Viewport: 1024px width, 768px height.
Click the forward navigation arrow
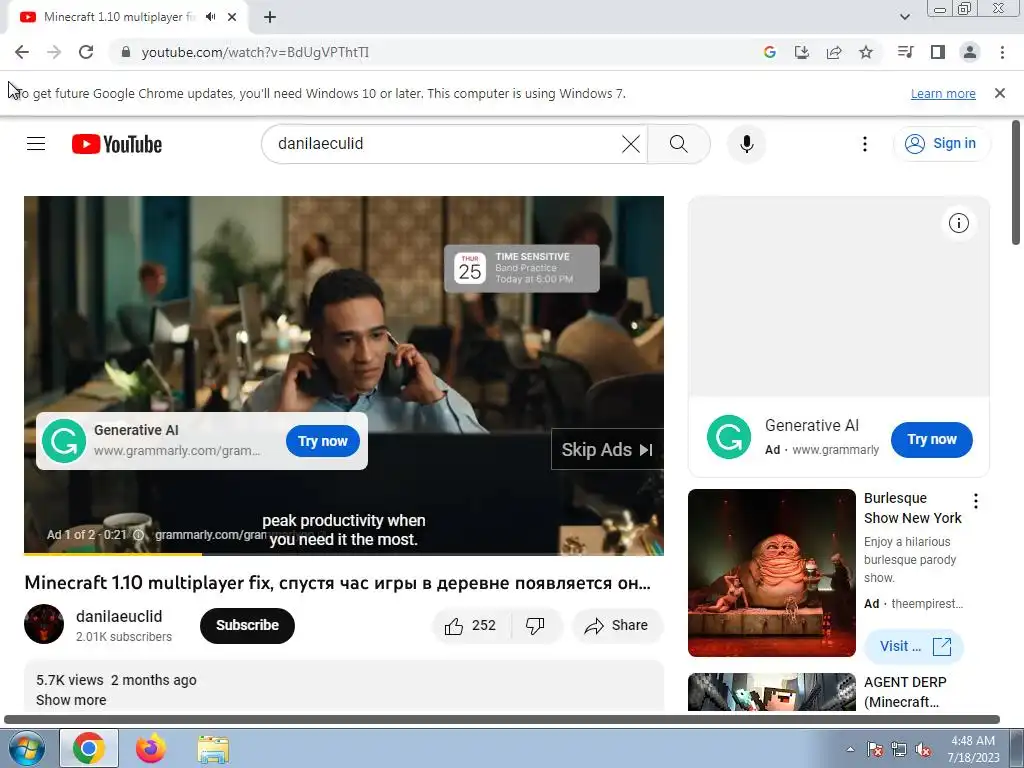tap(54, 52)
